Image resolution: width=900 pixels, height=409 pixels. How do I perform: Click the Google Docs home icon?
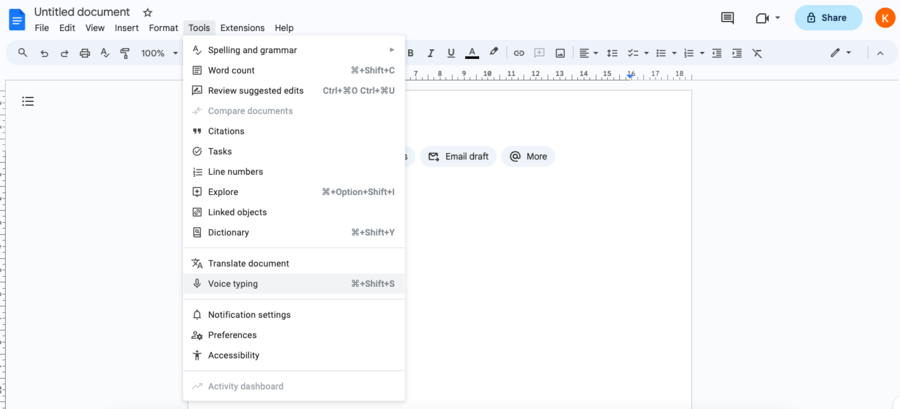pyautogui.click(x=17, y=20)
